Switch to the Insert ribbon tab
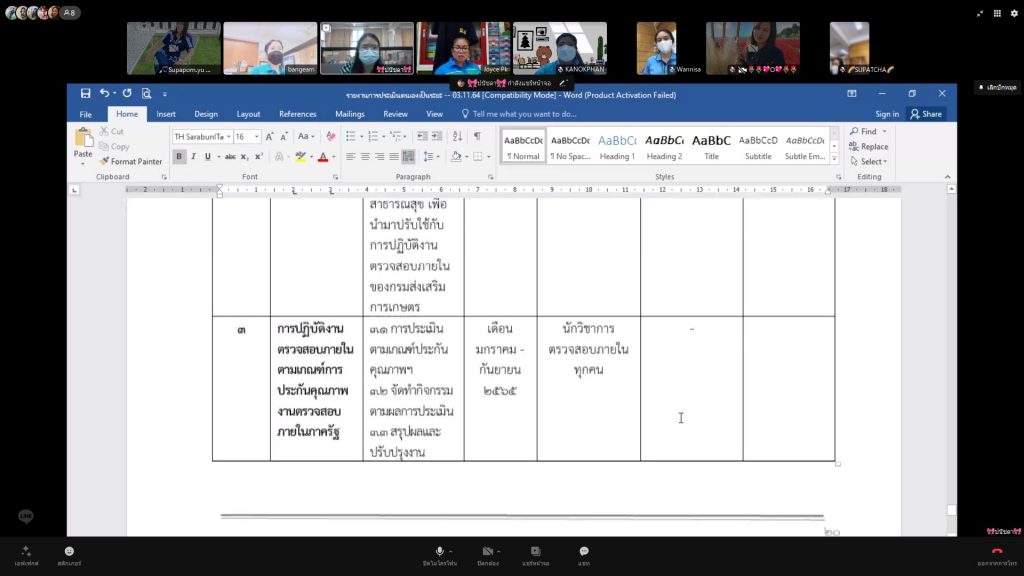 tap(166, 114)
